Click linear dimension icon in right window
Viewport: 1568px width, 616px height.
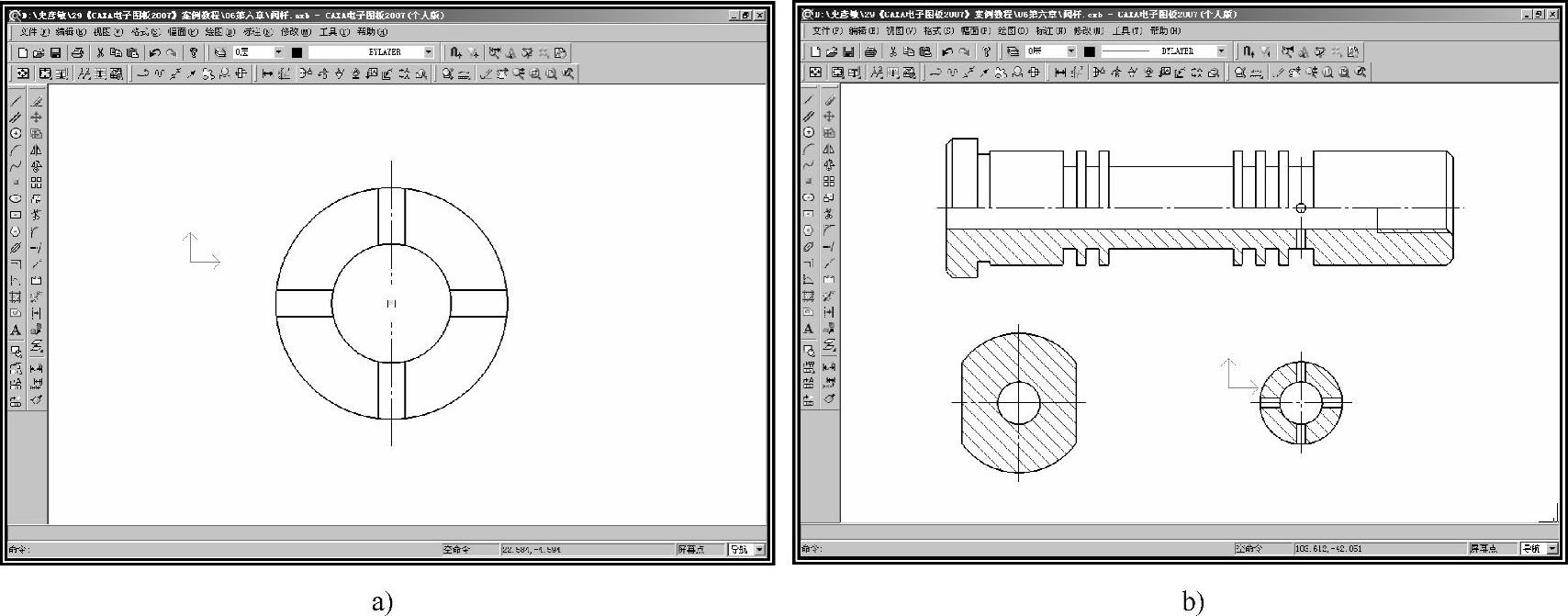[1060, 73]
